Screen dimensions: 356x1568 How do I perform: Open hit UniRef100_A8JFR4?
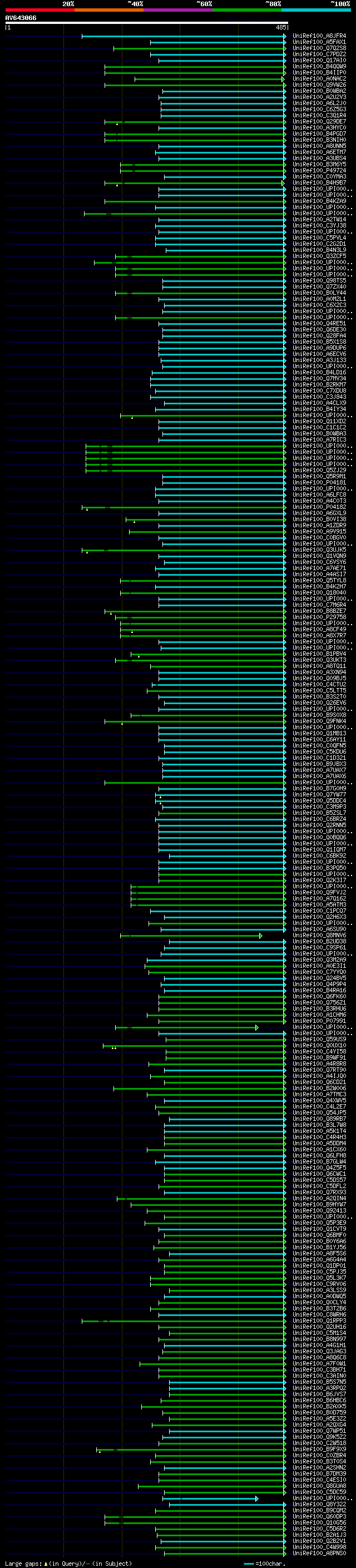[x=319, y=36]
